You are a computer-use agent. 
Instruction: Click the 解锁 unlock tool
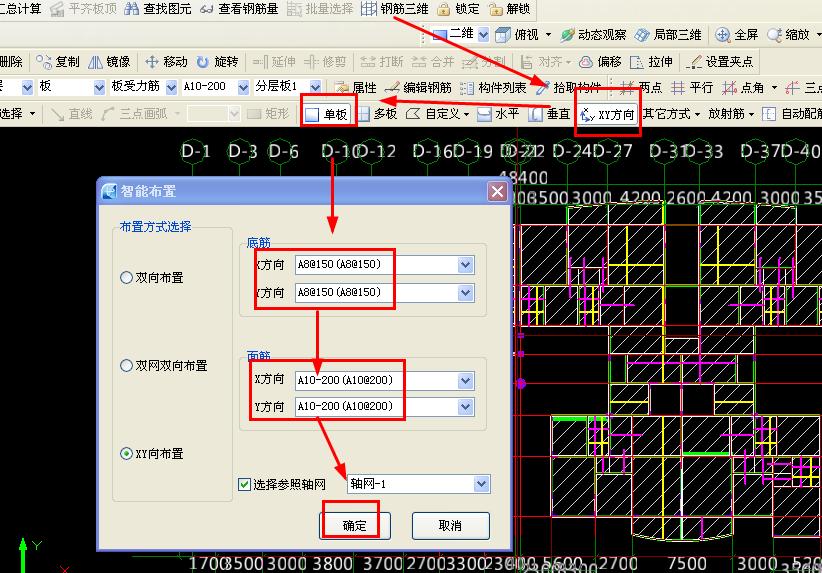509,8
